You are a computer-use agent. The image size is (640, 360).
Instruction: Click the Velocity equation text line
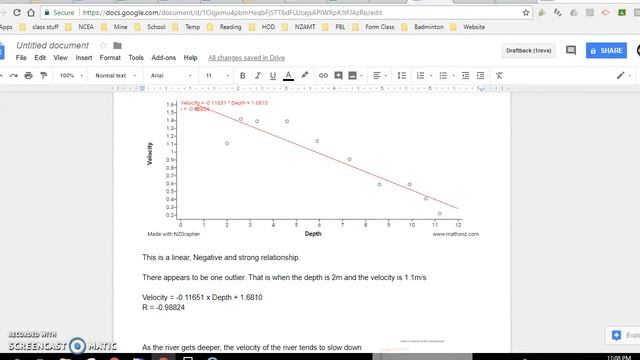point(202,298)
